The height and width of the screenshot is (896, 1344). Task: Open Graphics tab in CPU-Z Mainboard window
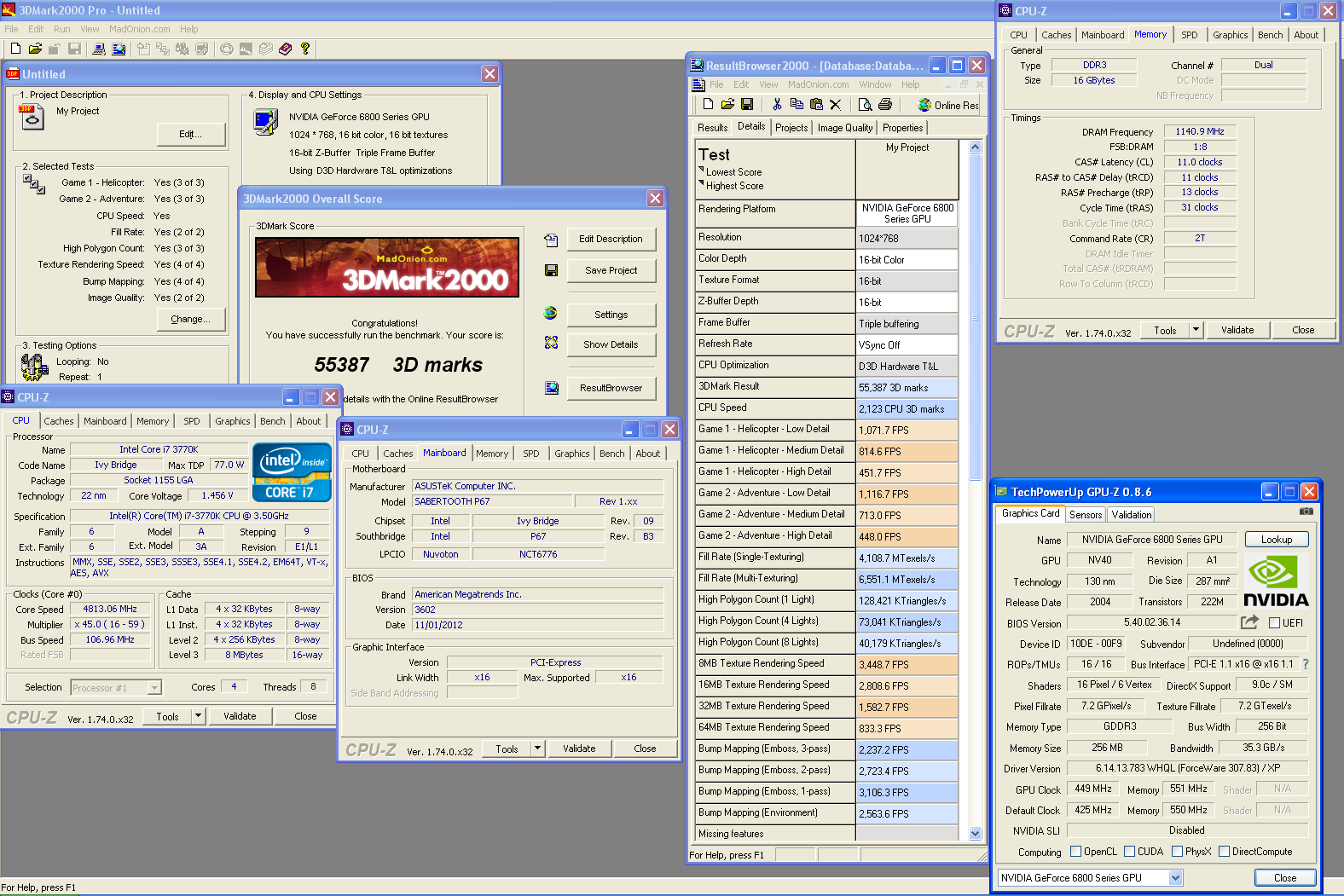tap(572, 454)
